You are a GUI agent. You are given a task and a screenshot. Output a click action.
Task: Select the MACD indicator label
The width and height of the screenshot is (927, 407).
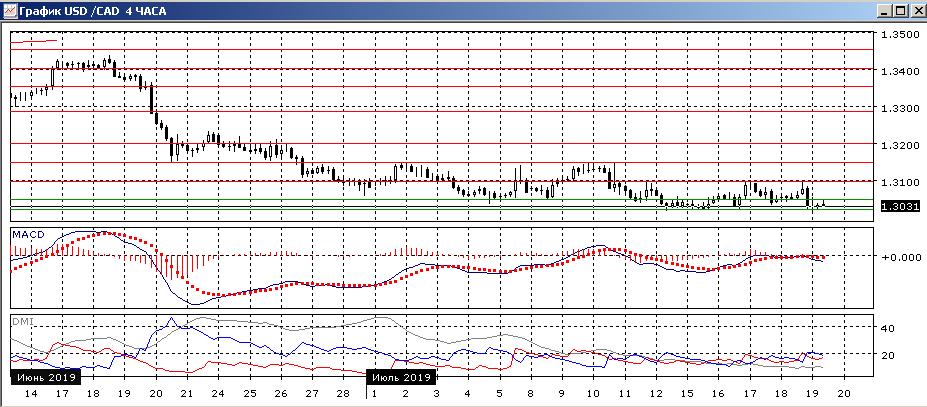[24, 235]
